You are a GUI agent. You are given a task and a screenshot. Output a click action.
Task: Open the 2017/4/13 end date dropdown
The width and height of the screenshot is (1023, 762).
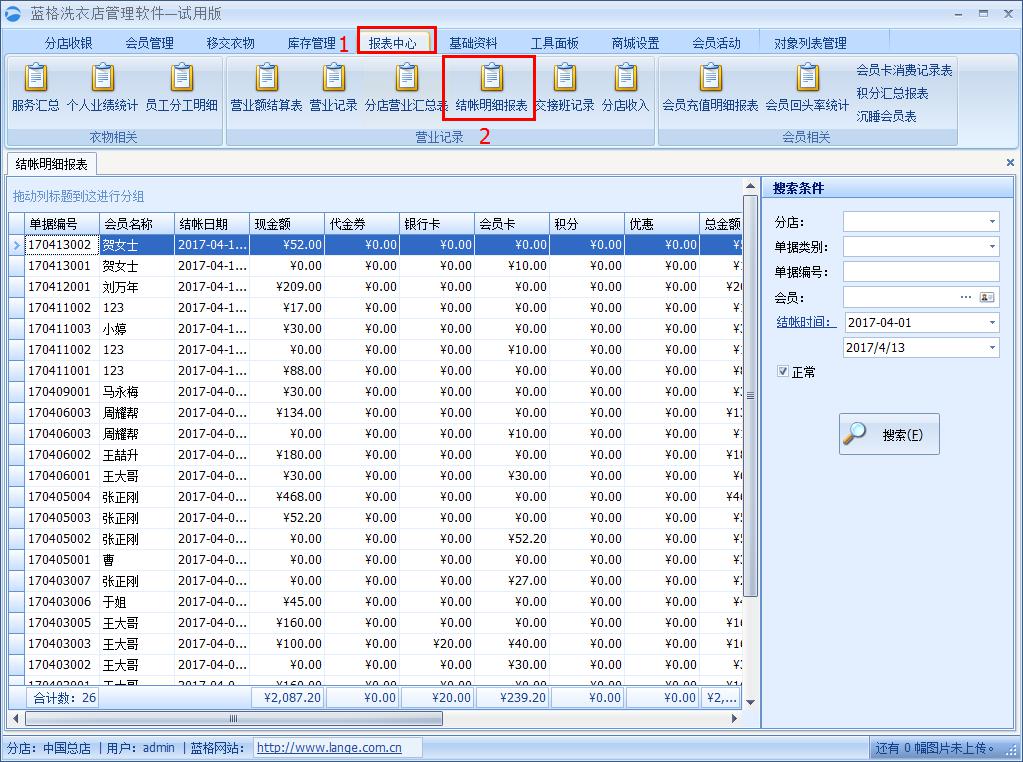tap(992, 347)
